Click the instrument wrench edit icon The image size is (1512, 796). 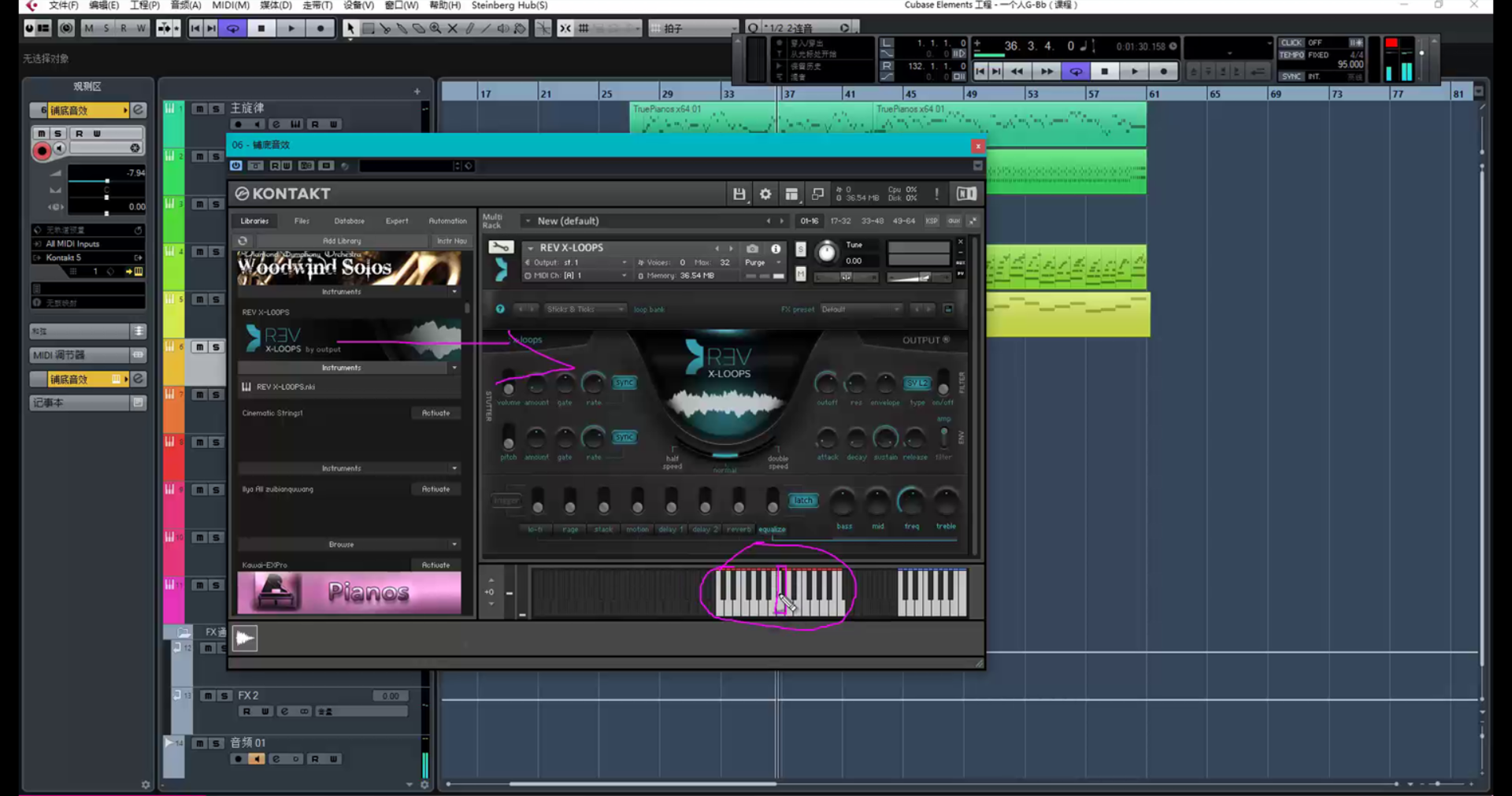tap(500, 247)
